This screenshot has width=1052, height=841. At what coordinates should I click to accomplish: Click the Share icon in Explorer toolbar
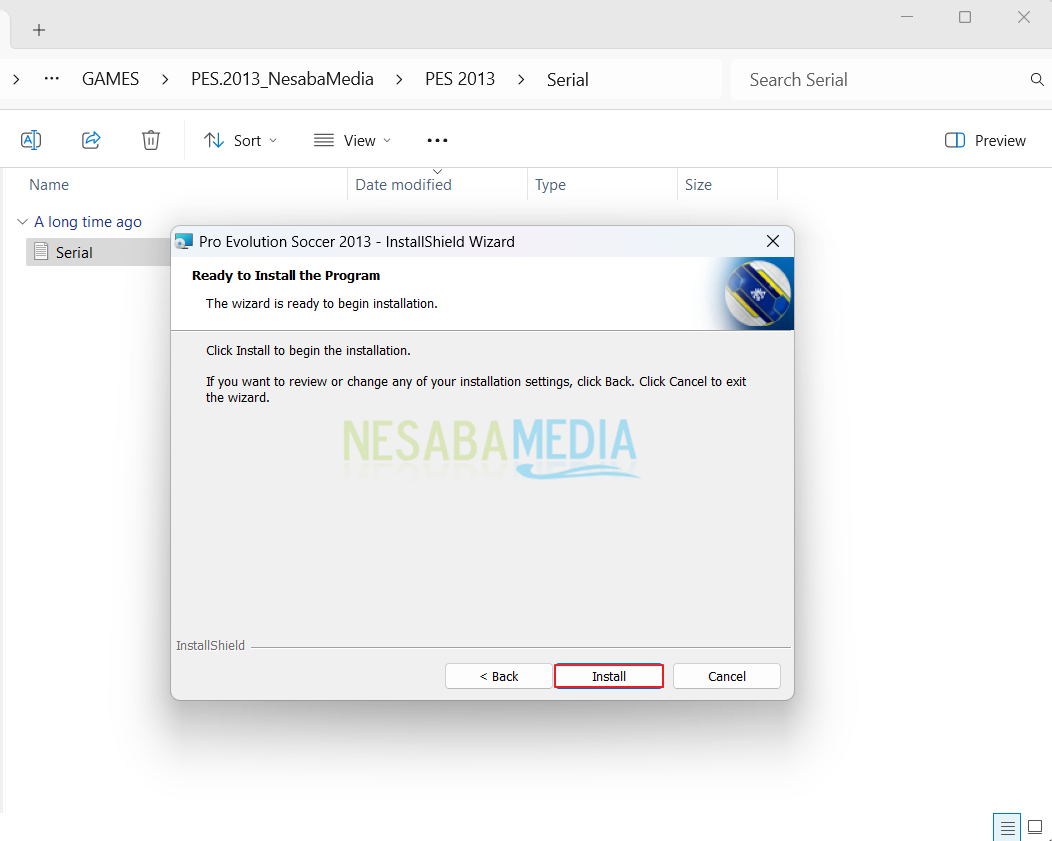coord(91,140)
